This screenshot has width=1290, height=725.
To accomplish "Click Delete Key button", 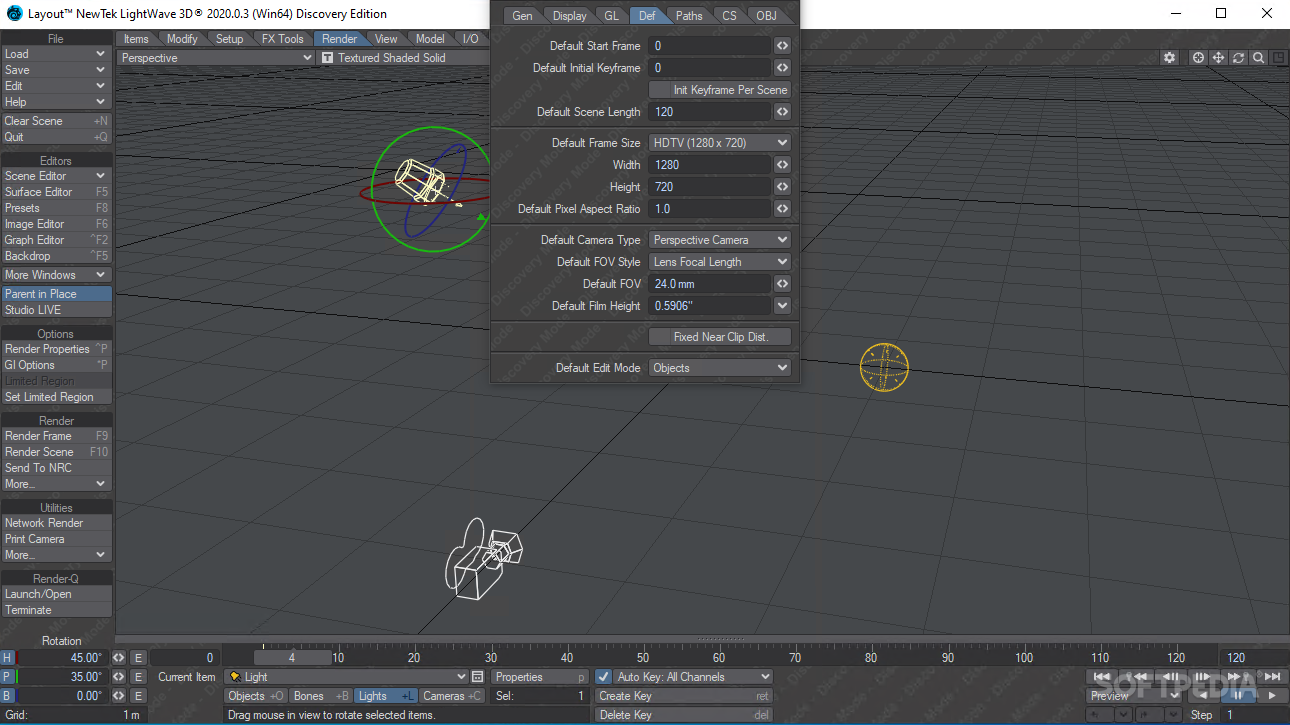I will coord(684,715).
